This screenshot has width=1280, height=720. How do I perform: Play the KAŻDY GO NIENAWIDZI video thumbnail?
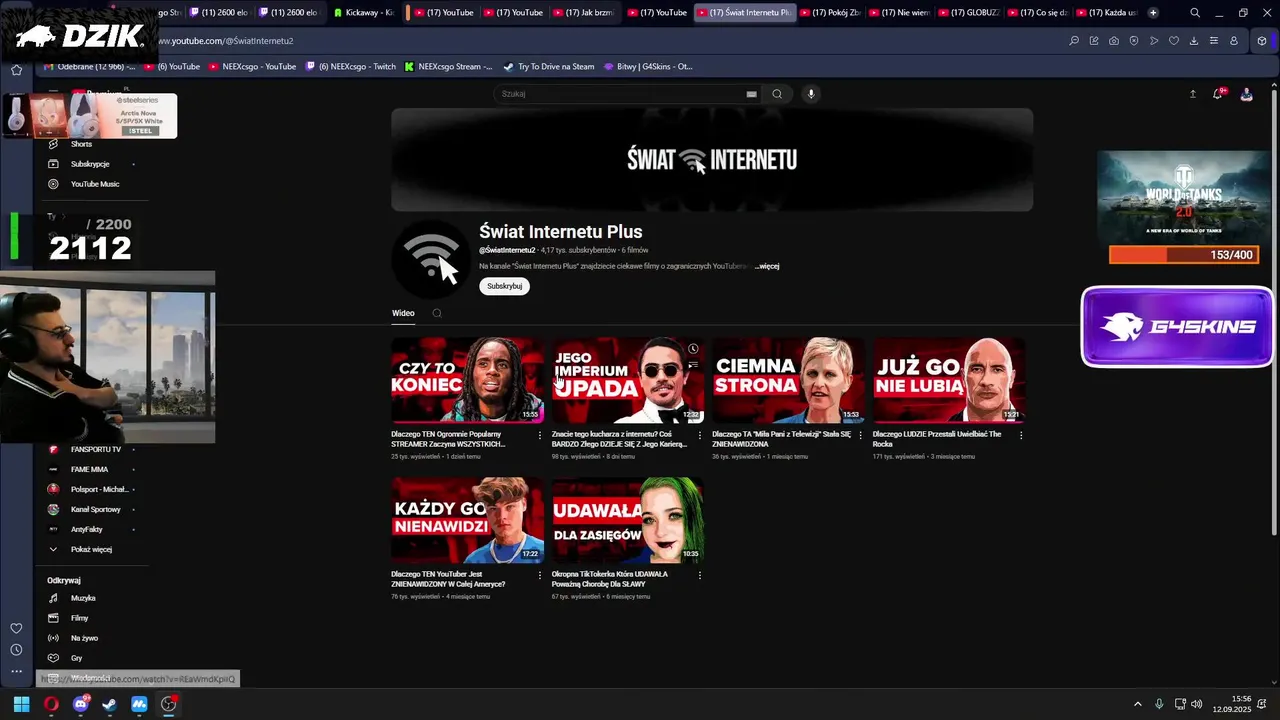click(x=468, y=520)
